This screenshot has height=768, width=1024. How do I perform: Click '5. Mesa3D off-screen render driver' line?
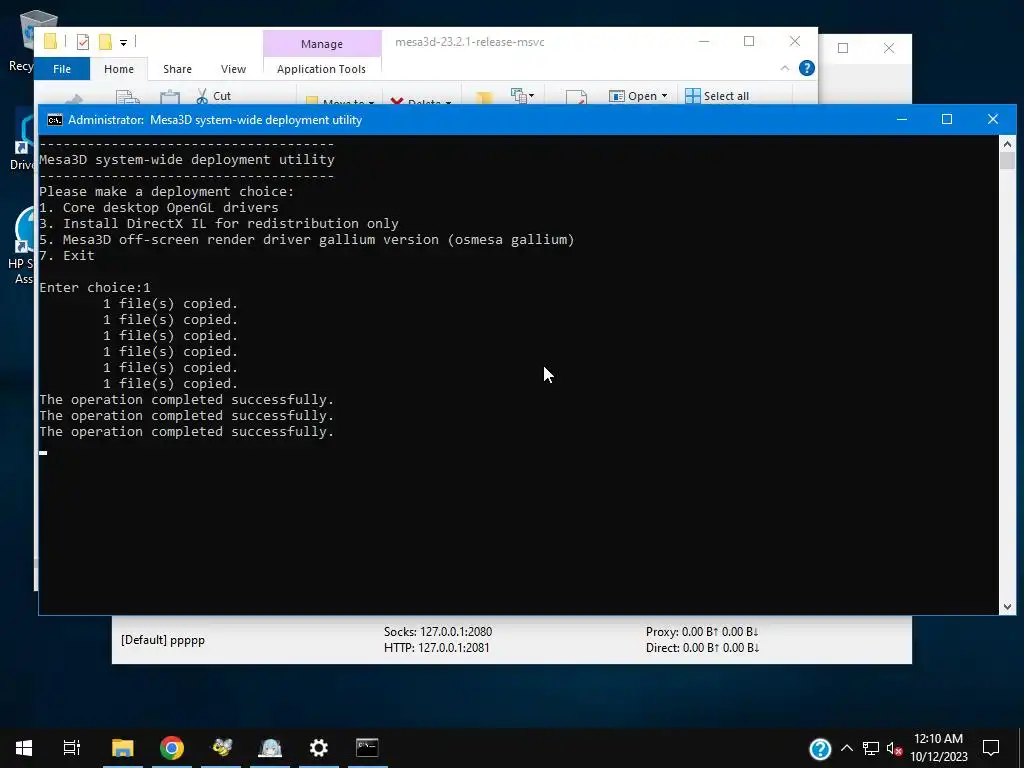point(307,240)
